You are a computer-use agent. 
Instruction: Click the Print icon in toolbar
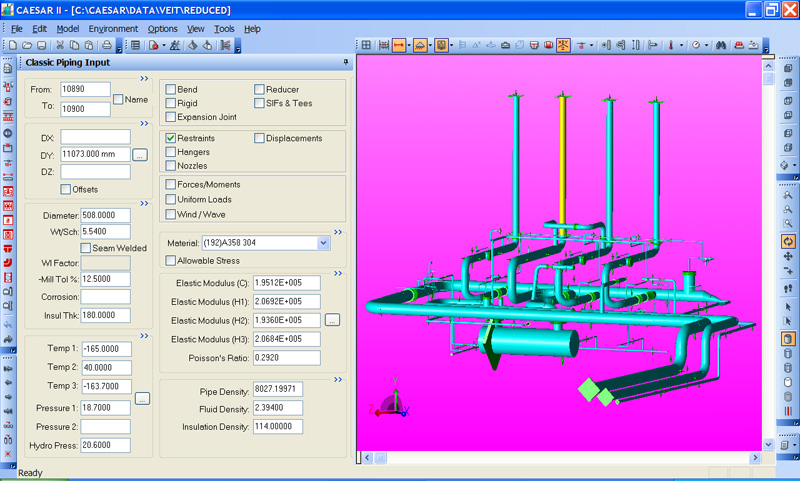106,45
